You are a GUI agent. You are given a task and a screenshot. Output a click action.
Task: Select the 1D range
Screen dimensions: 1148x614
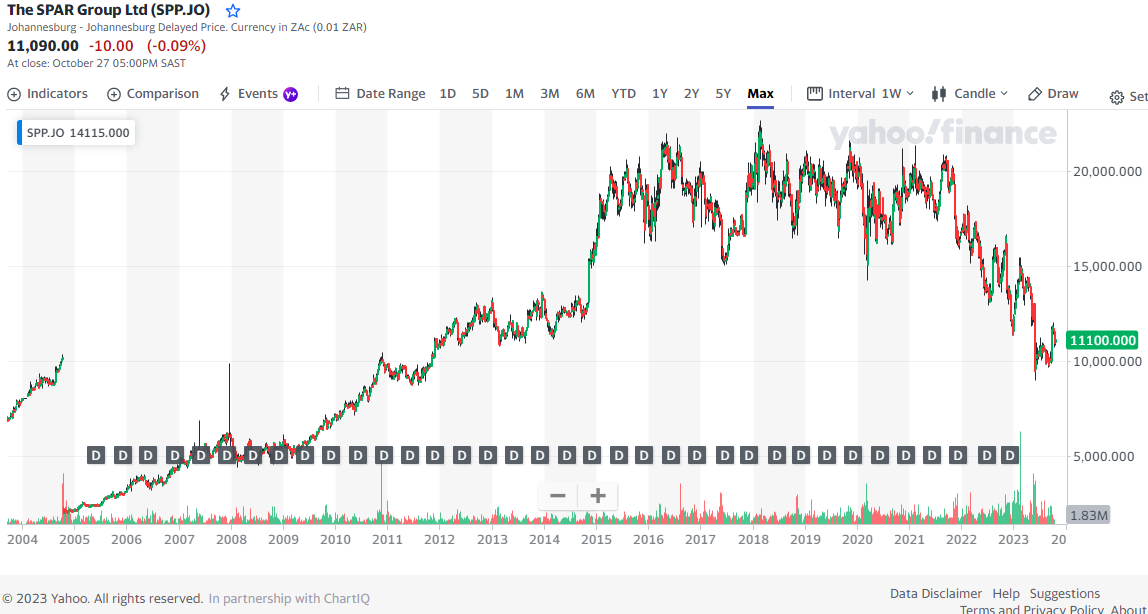coord(447,94)
